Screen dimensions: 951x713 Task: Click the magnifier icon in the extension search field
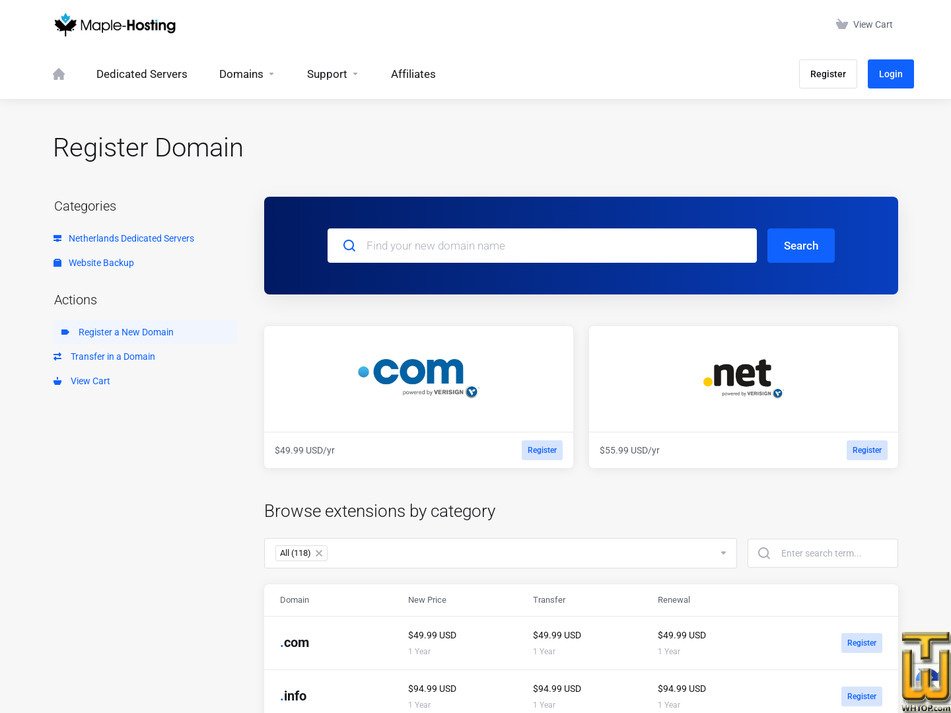[x=764, y=553]
